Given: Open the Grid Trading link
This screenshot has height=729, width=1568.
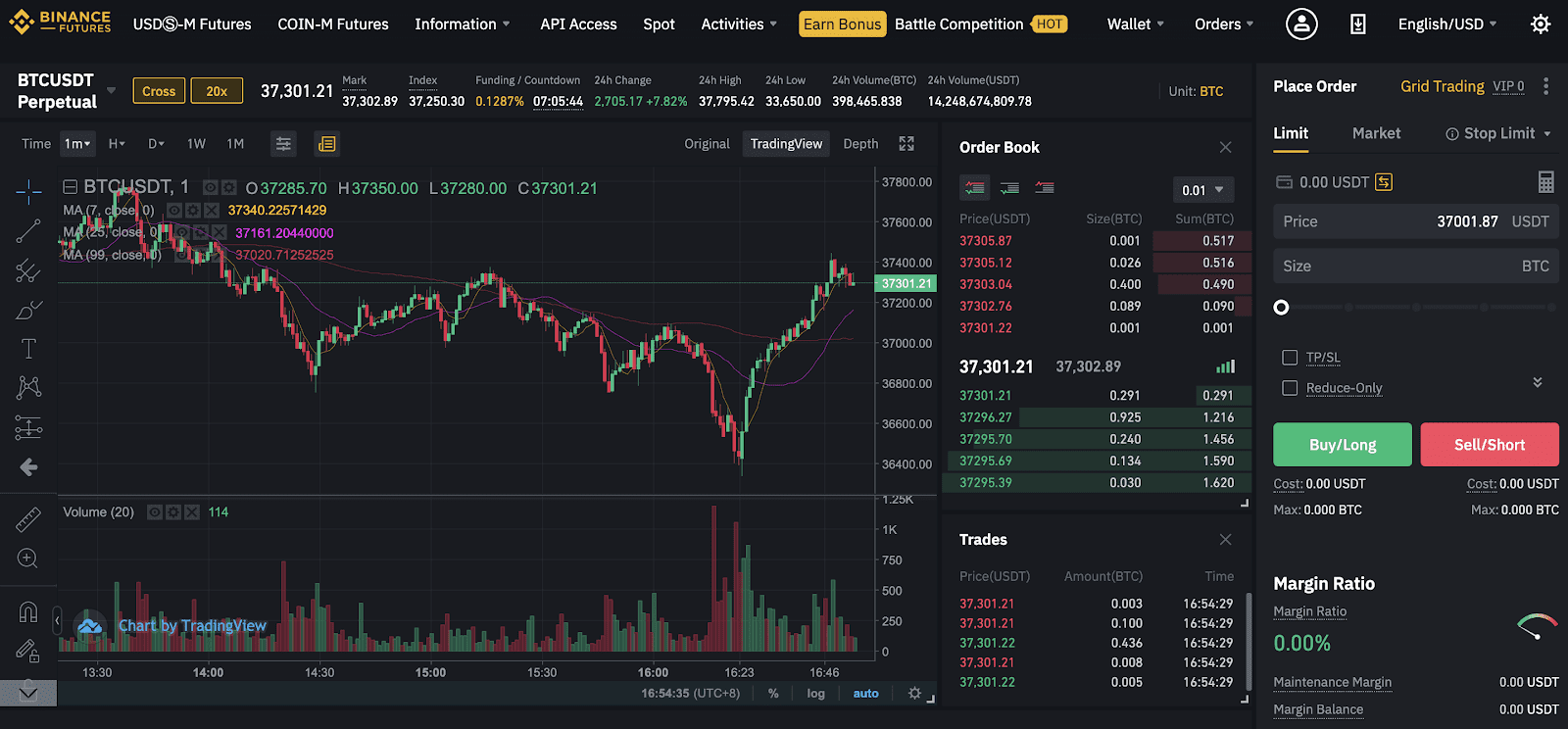Looking at the screenshot, I should (1443, 86).
